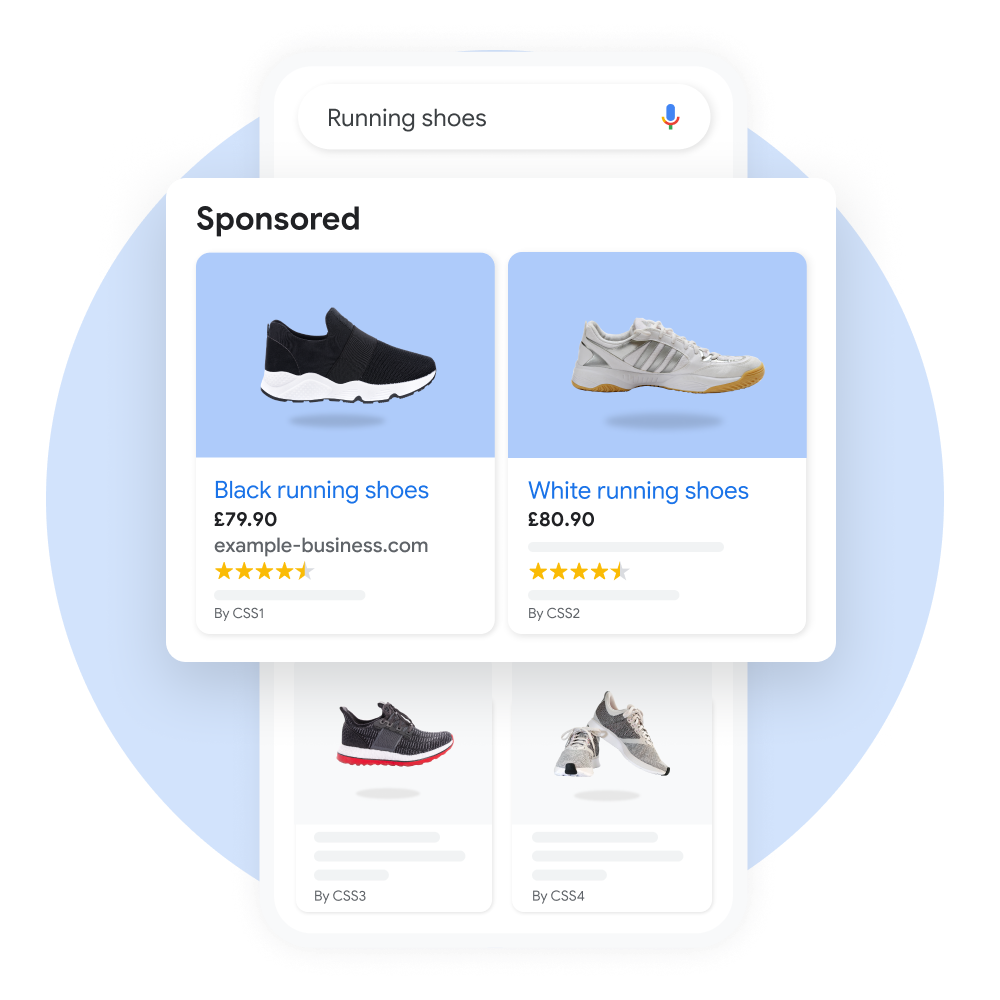Click the black and red sneaker image
This screenshot has height=1000, width=1000.
pos(395,735)
